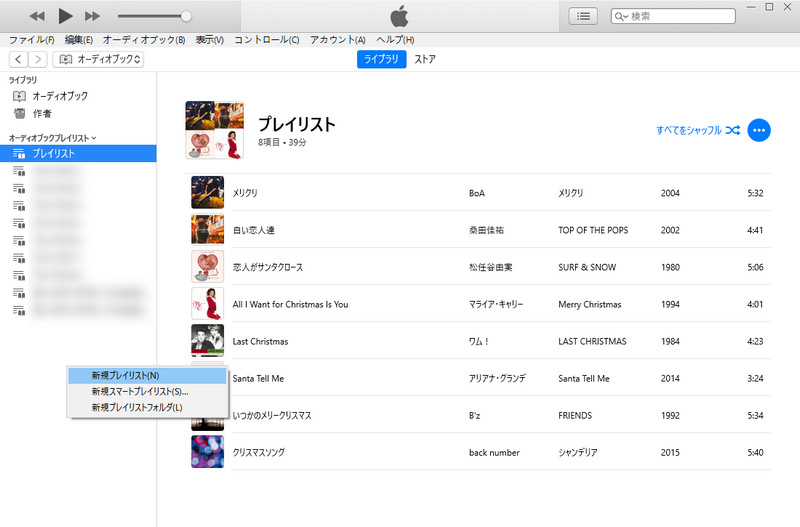
Task: Click the Last Christmas album artwork
Action: coord(208,341)
